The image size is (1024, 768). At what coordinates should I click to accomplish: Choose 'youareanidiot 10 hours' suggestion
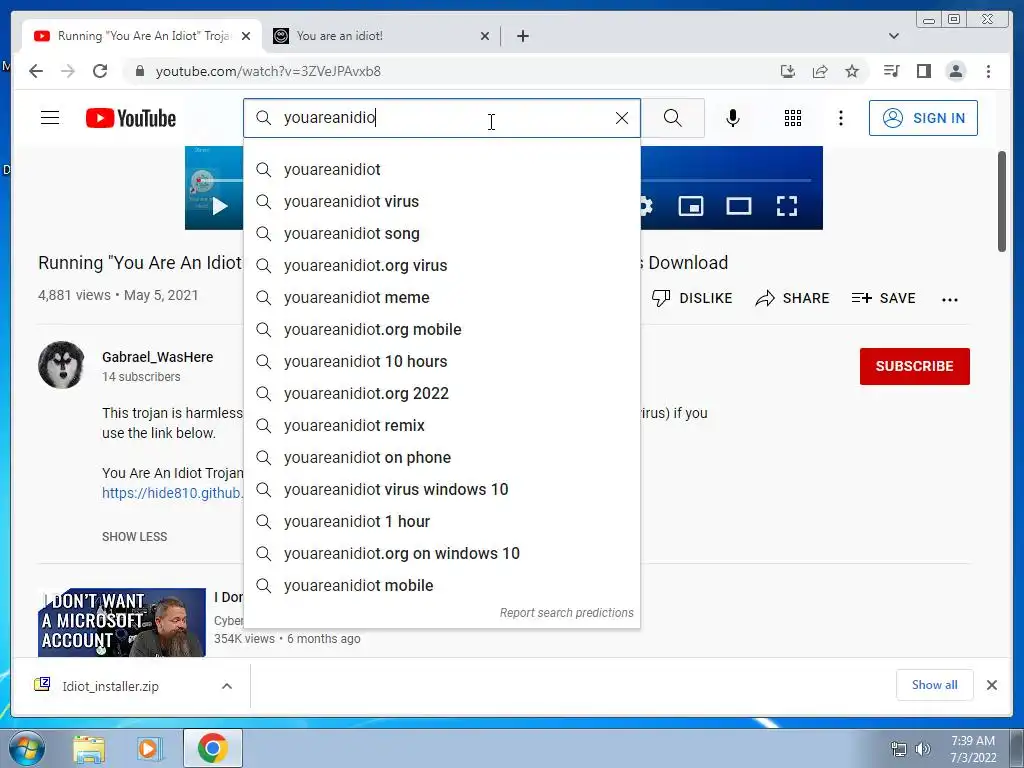(441, 361)
